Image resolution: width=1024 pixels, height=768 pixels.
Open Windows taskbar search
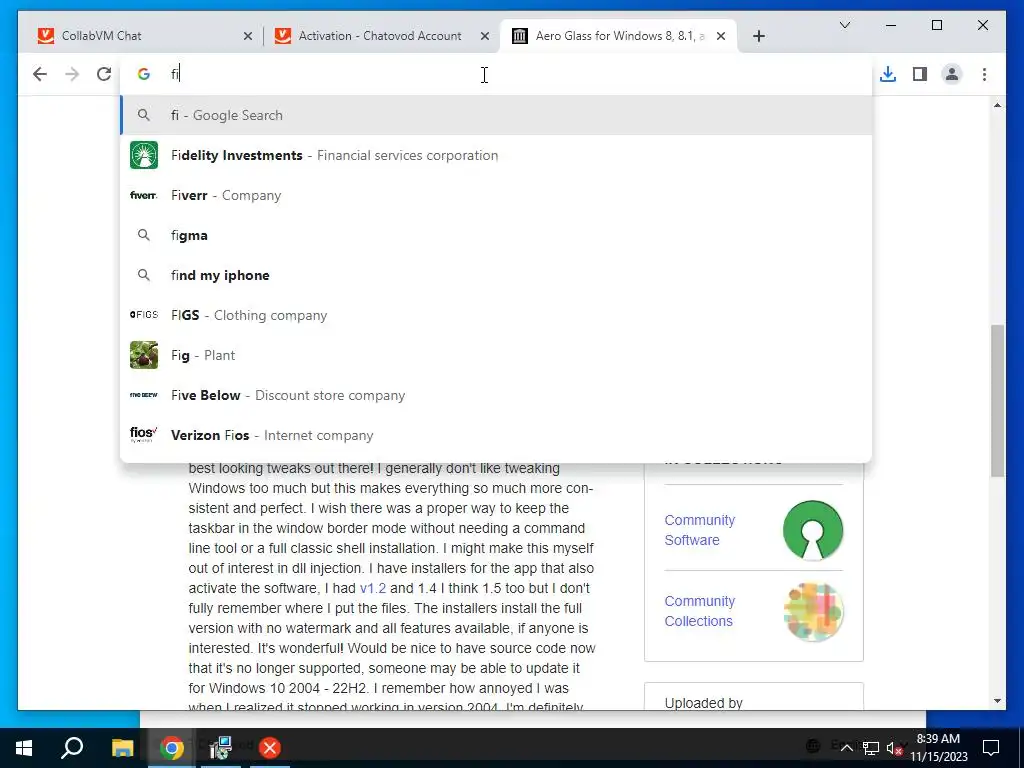coord(72,748)
